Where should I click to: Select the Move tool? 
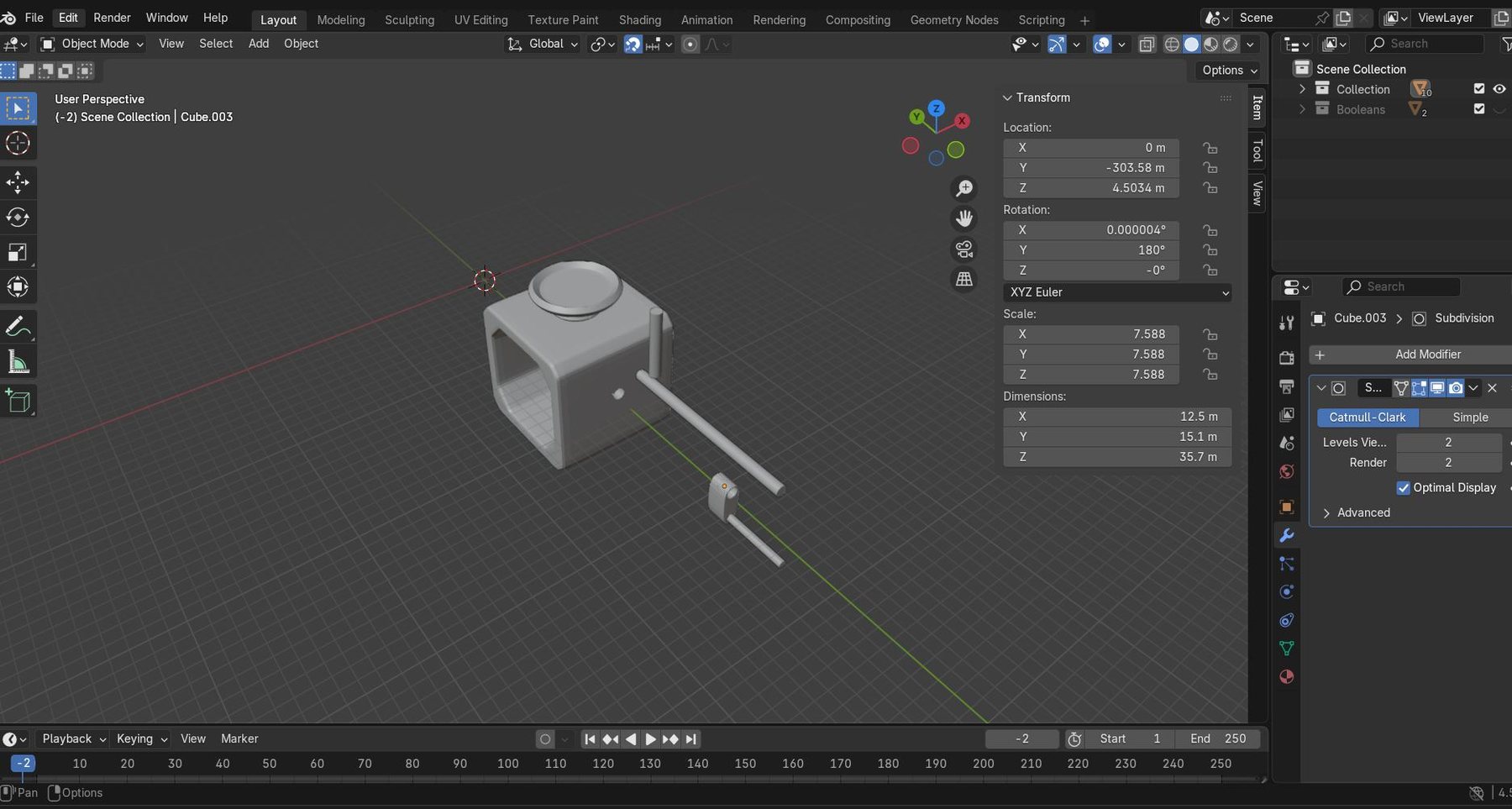pos(18,182)
